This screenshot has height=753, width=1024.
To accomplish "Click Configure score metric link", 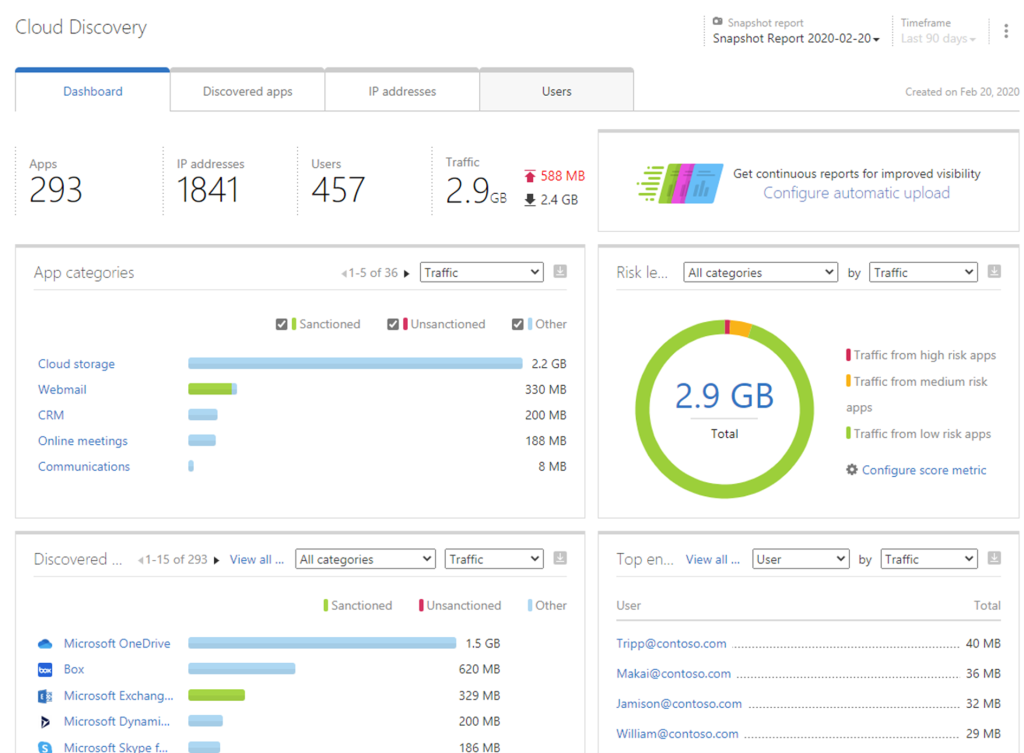I will coord(923,470).
